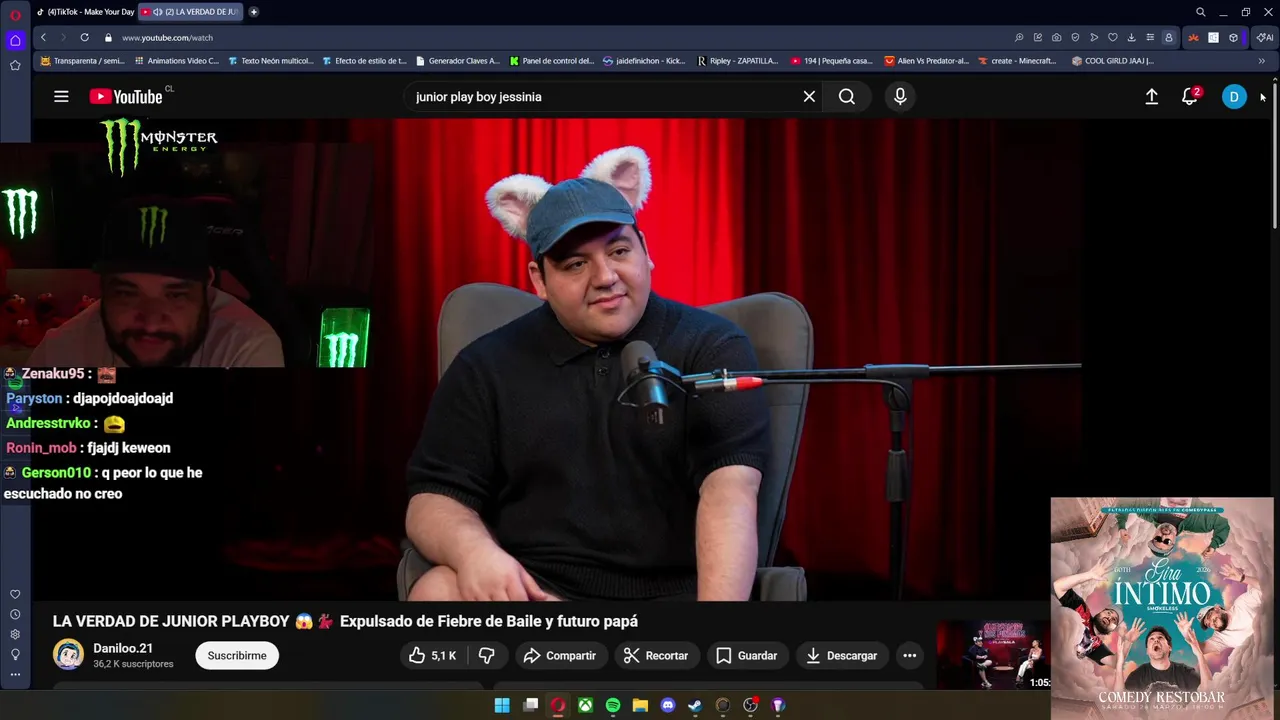Viewport: 1280px width, 720px height.
Task: Open the Animations Video C... bookmark
Action: [176, 61]
